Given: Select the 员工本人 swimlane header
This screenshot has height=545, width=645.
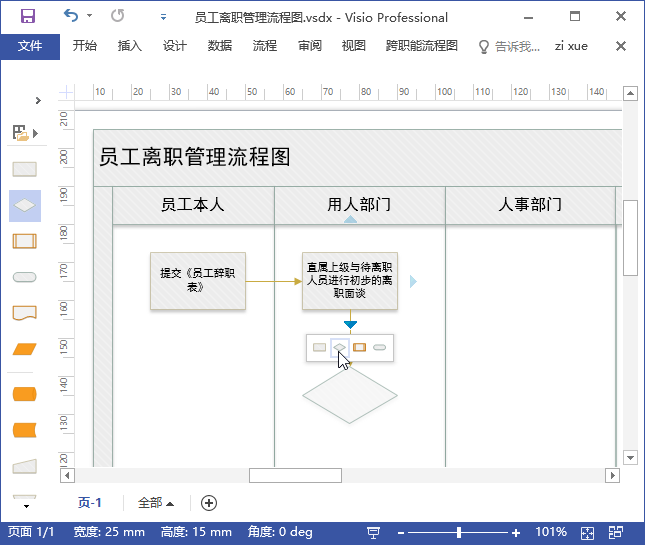Looking at the screenshot, I should click(193, 205).
